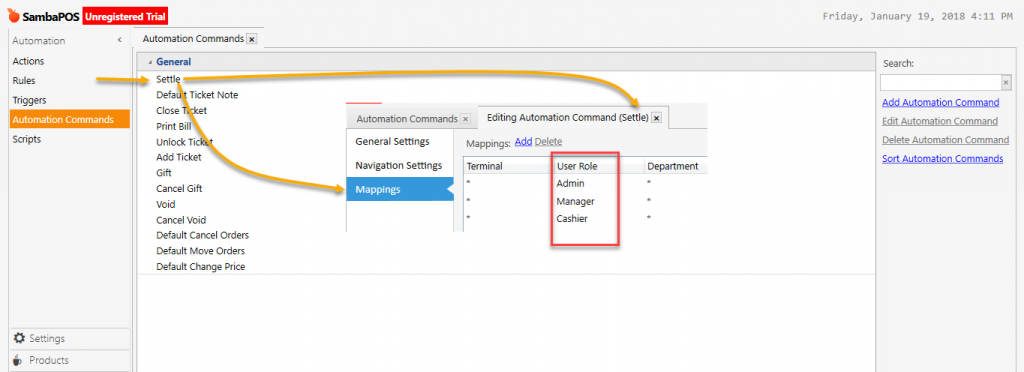Viewport: 1024px width, 372px height.
Task: Click Delete Automation Command link
Action: pos(946,140)
